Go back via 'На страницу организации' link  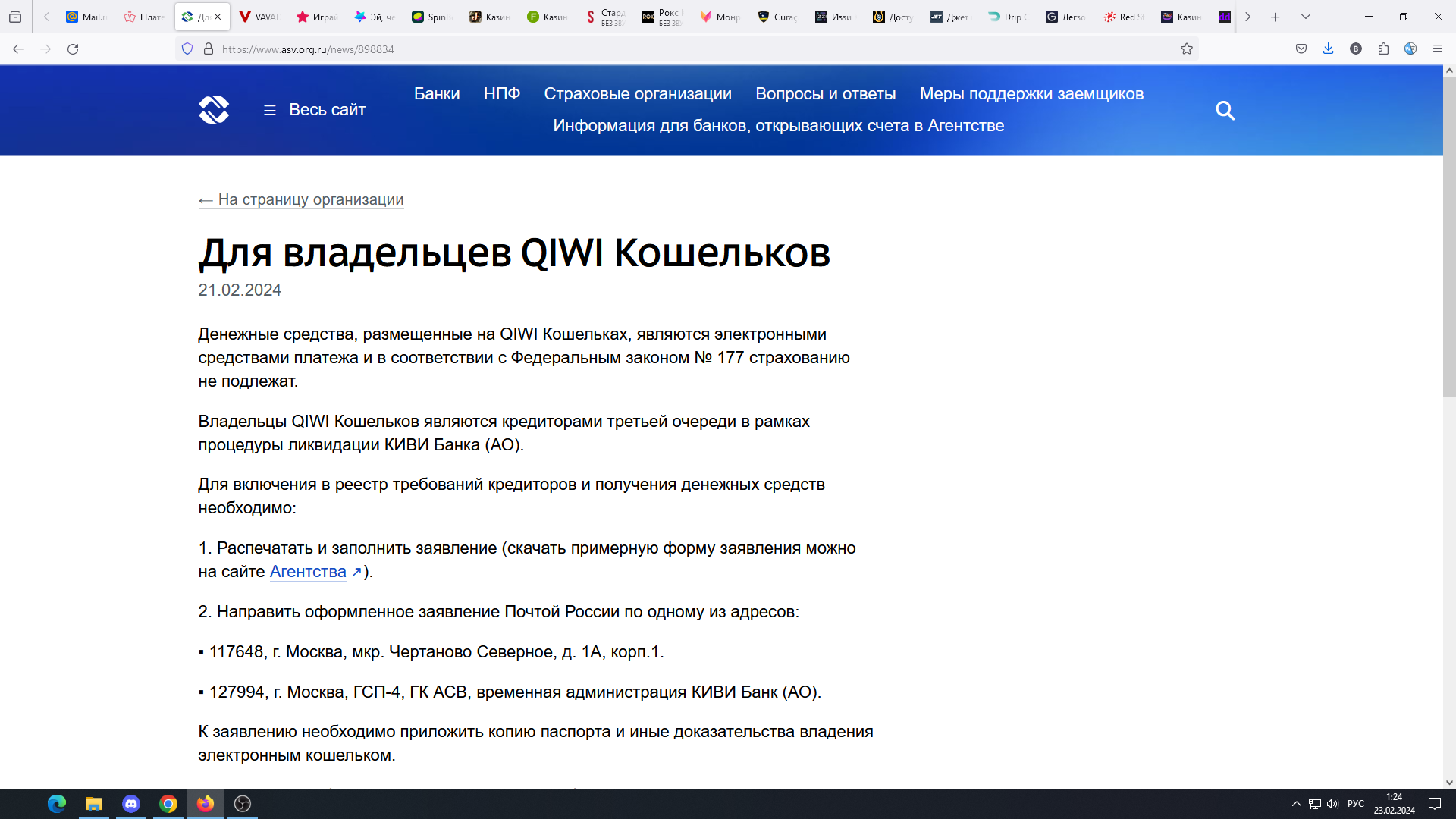point(301,199)
